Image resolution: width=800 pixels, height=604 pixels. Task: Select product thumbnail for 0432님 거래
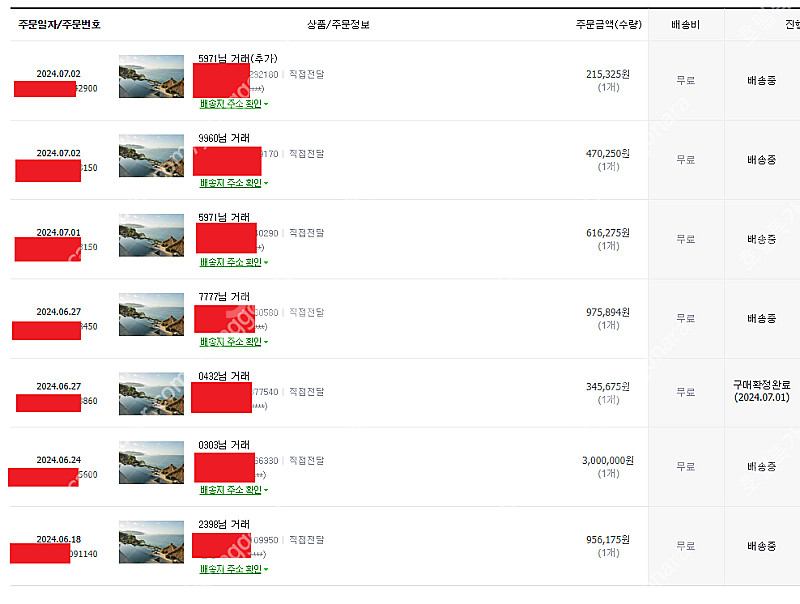click(151, 393)
